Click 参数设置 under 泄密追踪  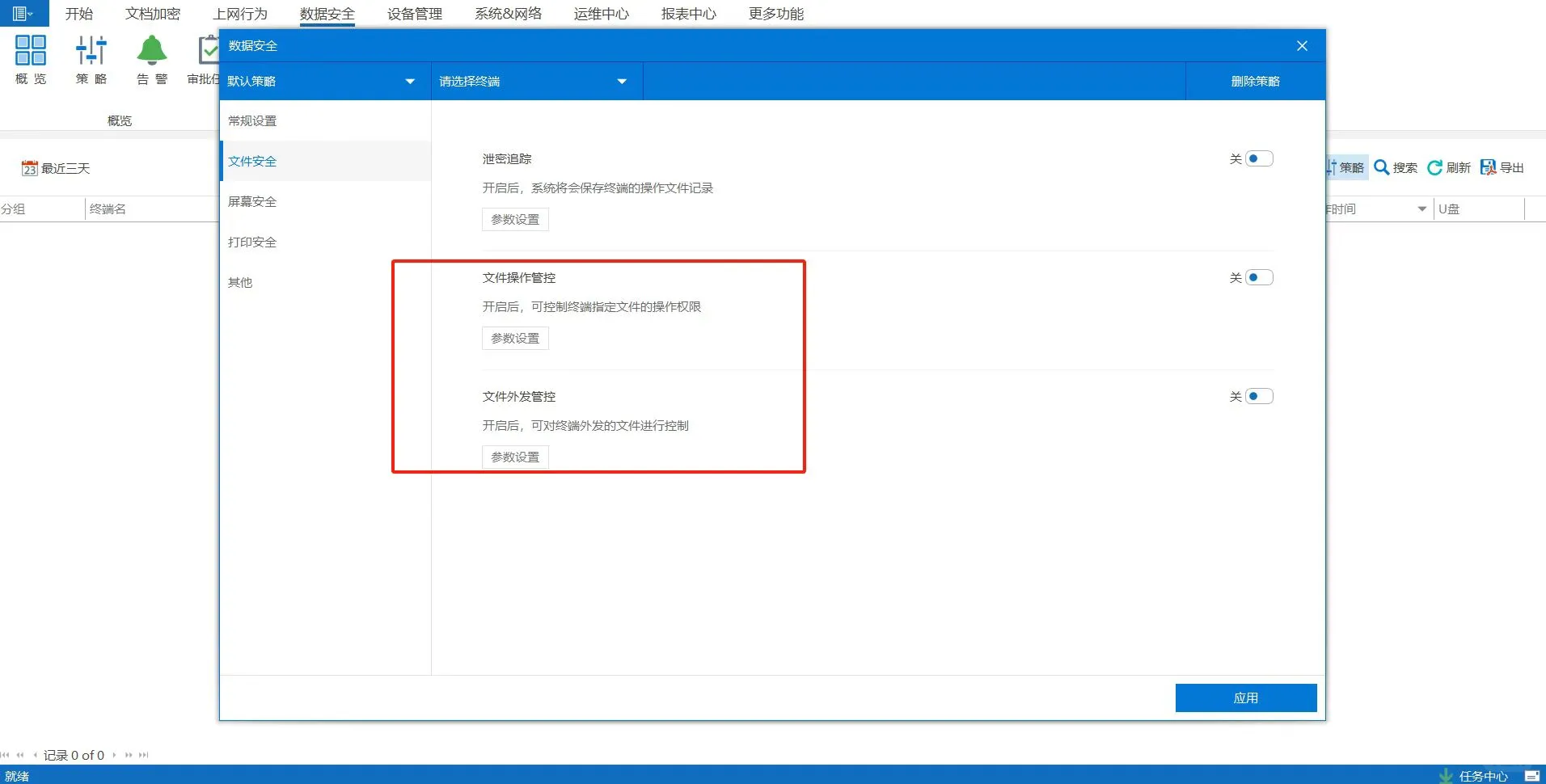[514, 219]
